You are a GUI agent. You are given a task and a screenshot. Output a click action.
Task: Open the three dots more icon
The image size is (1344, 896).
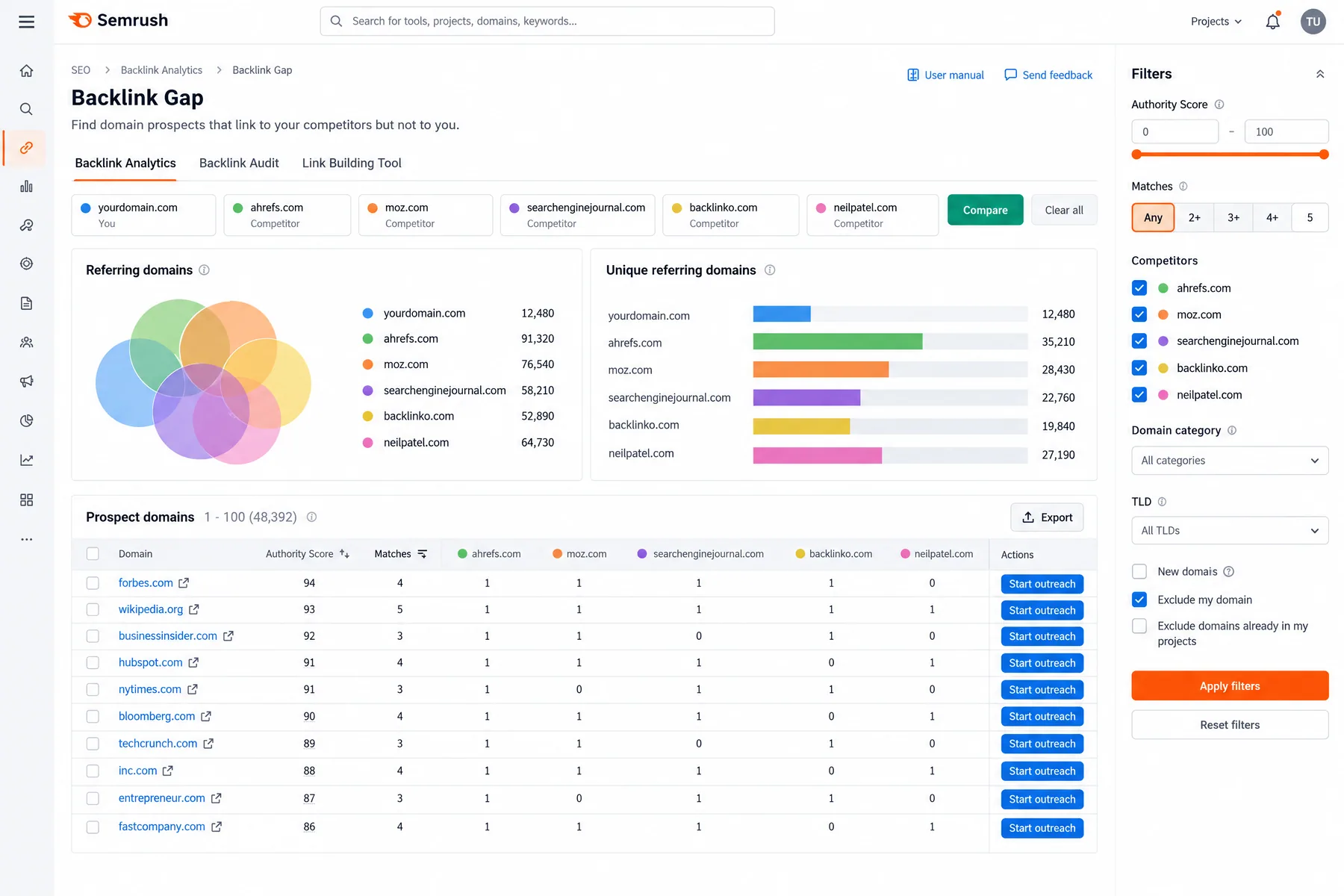point(27,539)
